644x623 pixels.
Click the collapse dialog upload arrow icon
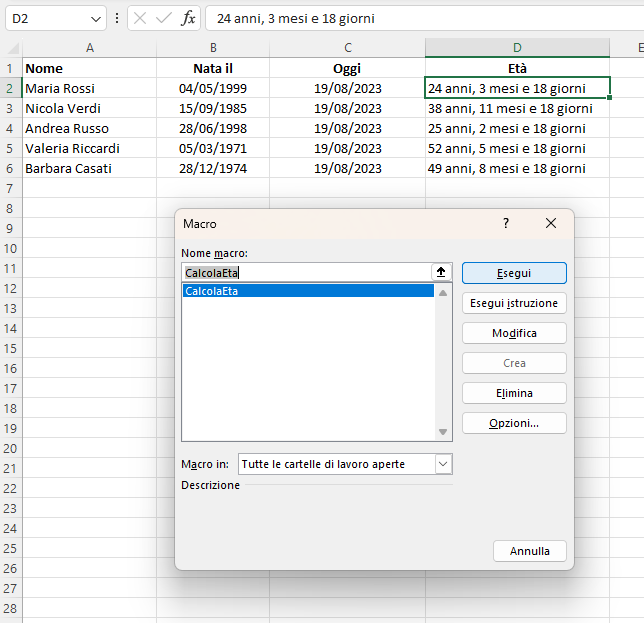(x=441, y=272)
